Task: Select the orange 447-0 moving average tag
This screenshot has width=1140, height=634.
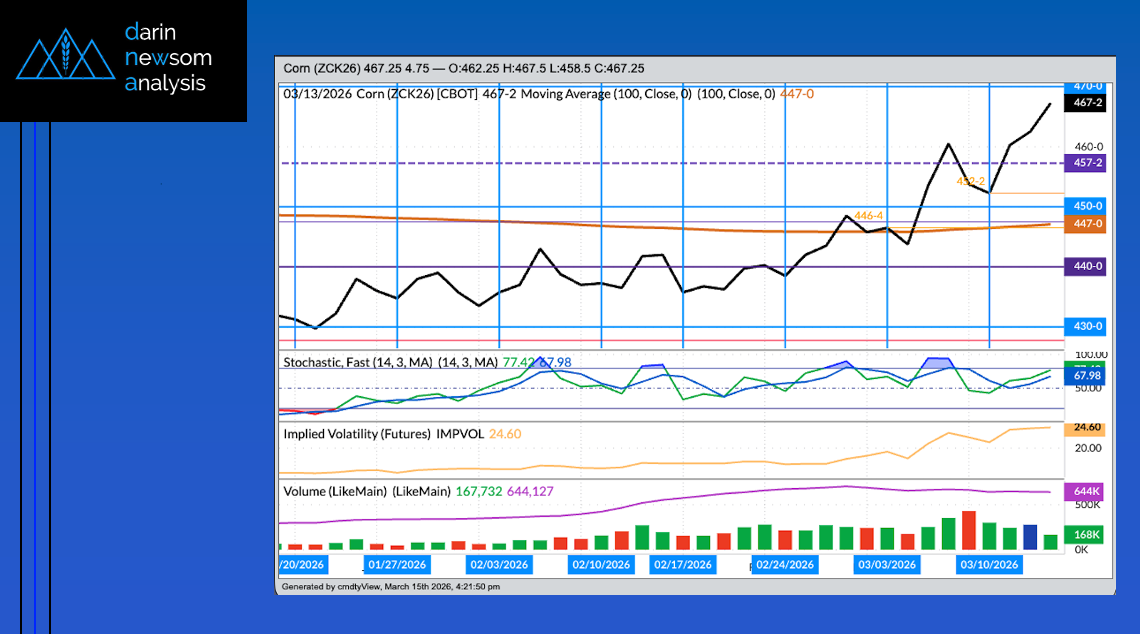Action: 1087,224
